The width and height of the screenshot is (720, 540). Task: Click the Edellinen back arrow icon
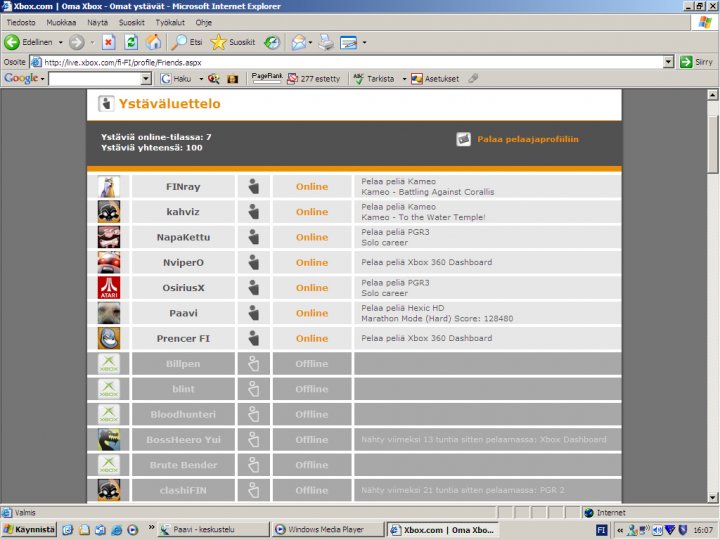(11, 42)
